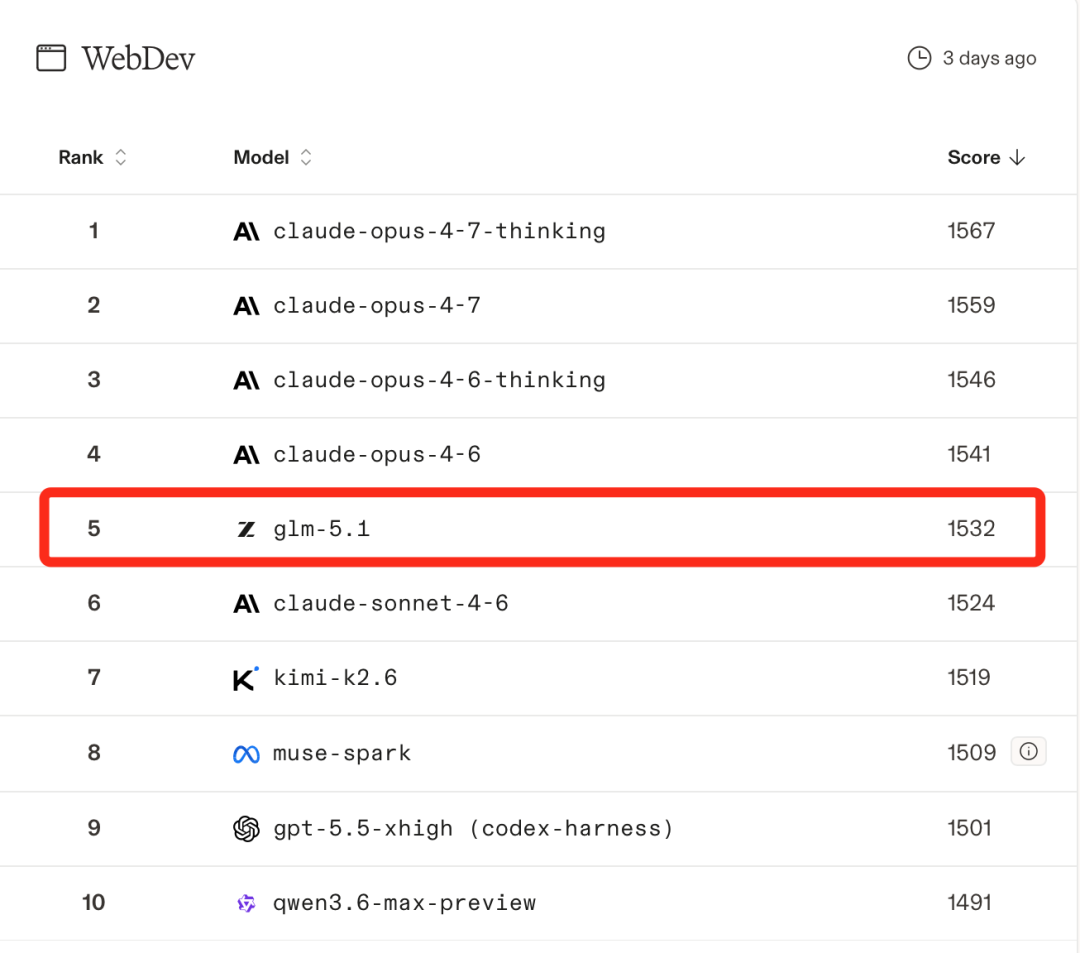Click the Anthropic logo beside claude-opus-4-7
The height and width of the screenshot is (953, 1080).
tap(246, 306)
